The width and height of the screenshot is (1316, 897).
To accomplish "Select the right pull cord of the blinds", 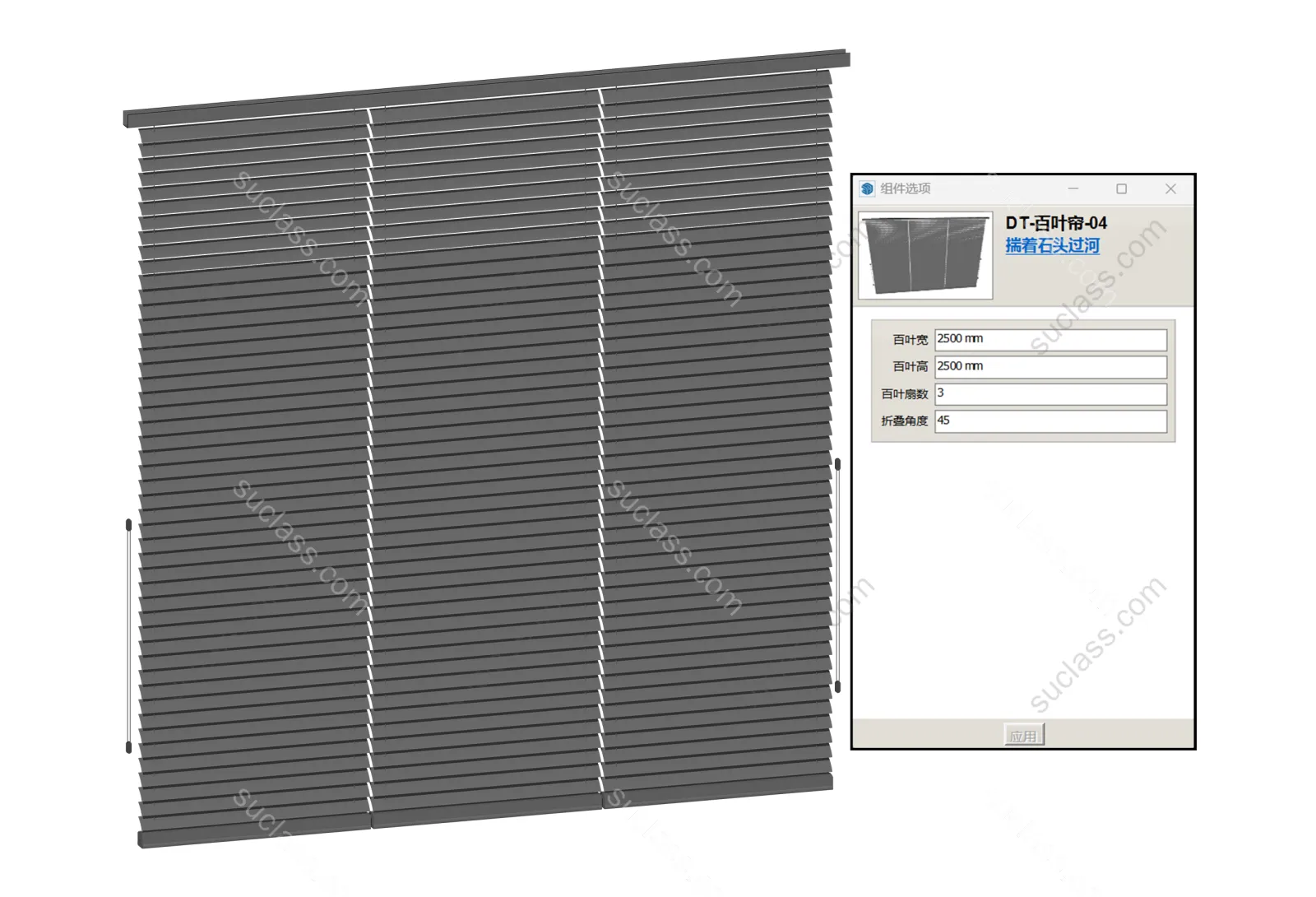I will coord(837,576).
